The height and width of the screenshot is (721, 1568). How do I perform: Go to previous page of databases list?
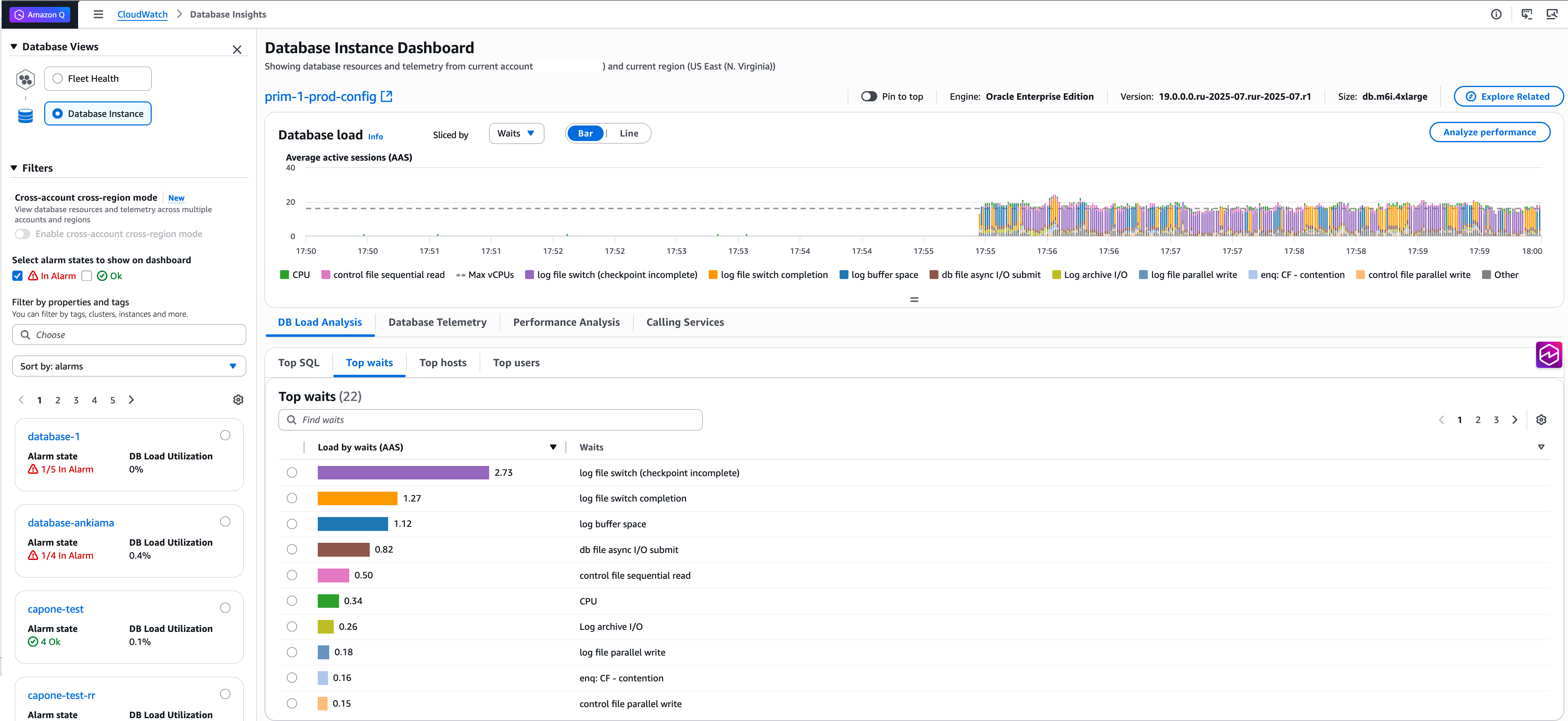click(x=21, y=400)
